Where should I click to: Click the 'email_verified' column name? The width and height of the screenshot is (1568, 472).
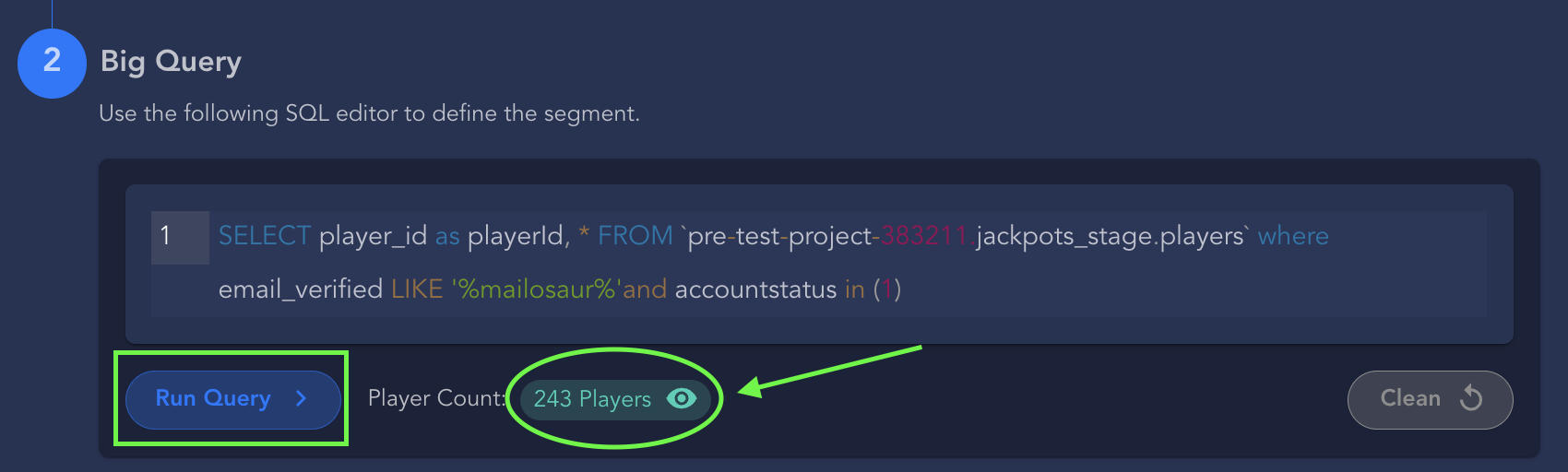coord(301,289)
